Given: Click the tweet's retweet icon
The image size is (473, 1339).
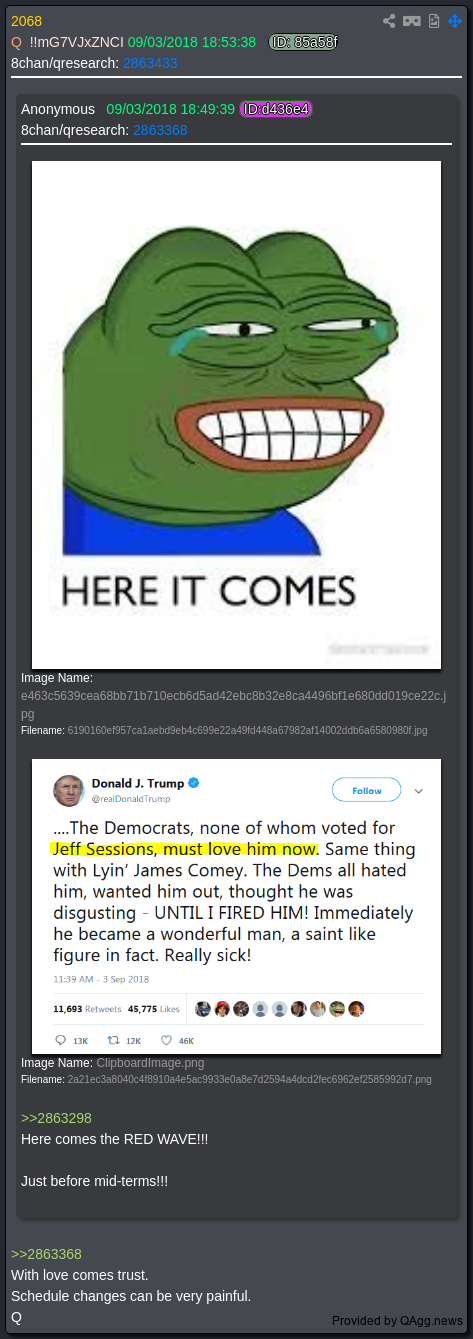Looking at the screenshot, I should coord(112,1040).
